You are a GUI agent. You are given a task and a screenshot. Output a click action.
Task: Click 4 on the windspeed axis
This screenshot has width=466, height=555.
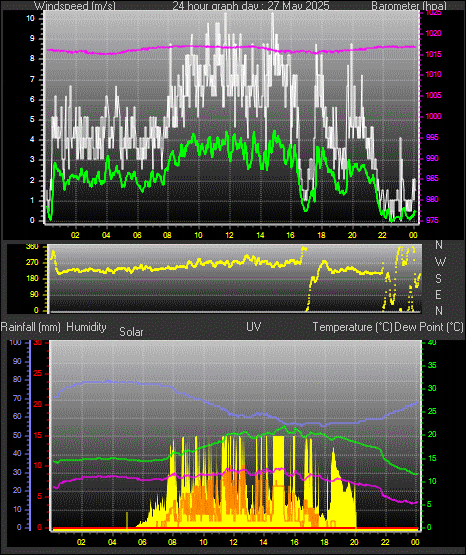pos(32,139)
